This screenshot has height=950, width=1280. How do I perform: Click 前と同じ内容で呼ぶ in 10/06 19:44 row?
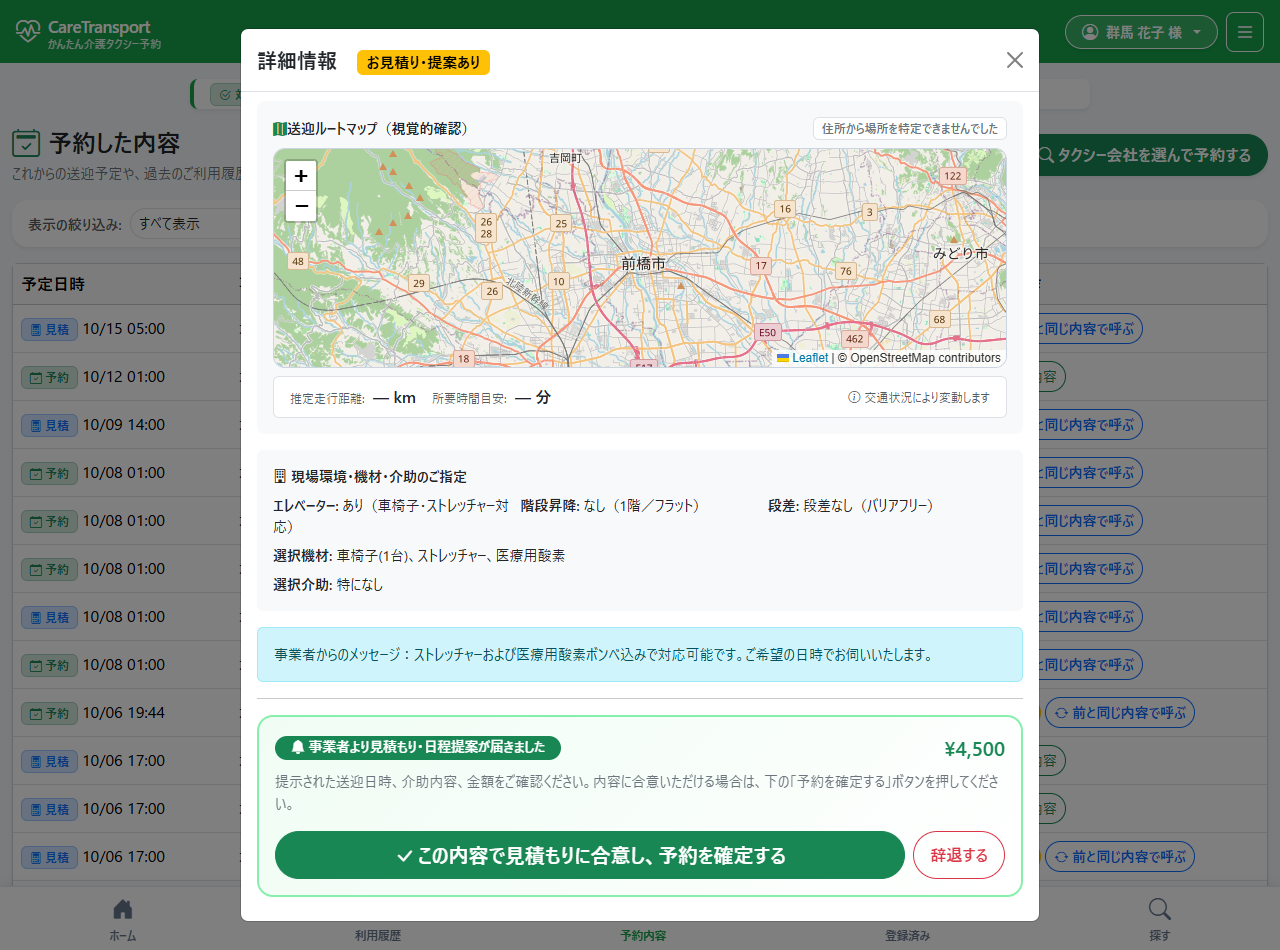1120,713
